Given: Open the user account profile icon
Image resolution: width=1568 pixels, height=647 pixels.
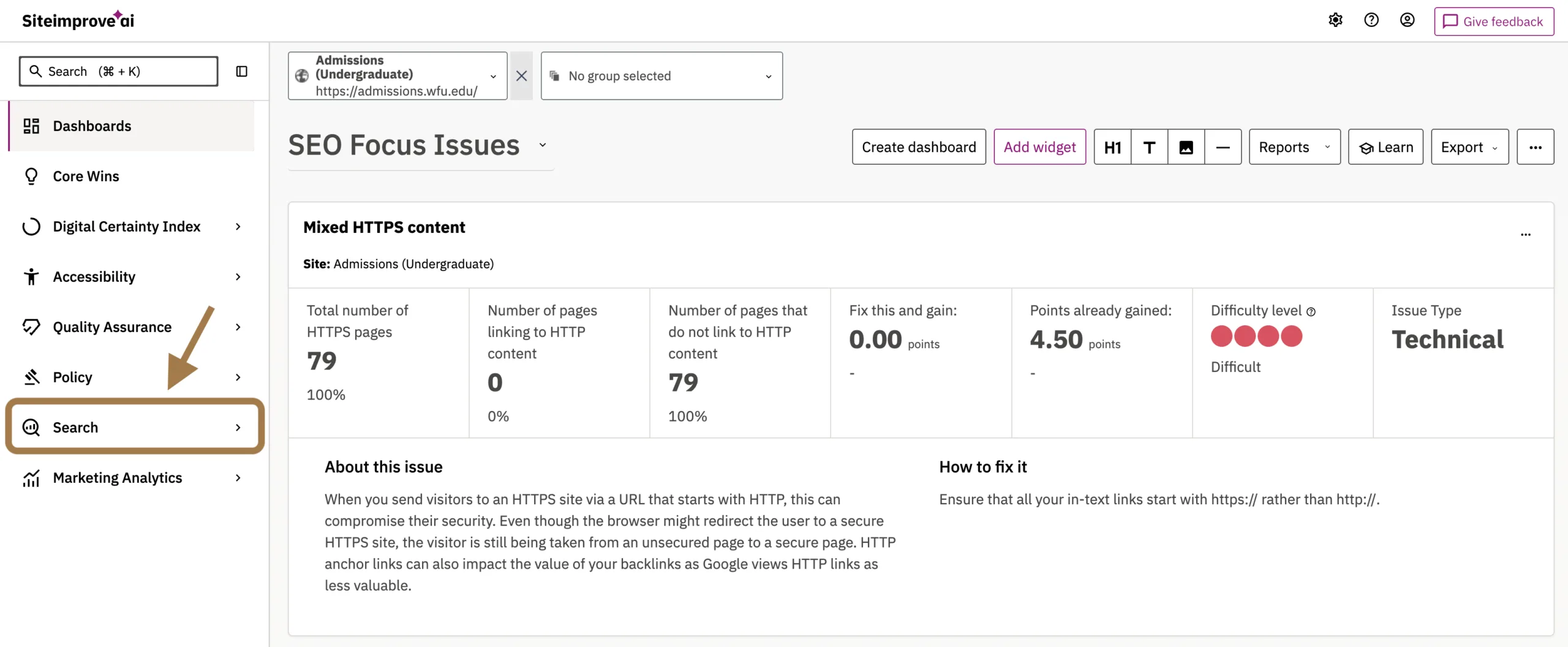Looking at the screenshot, I should (x=1408, y=20).
